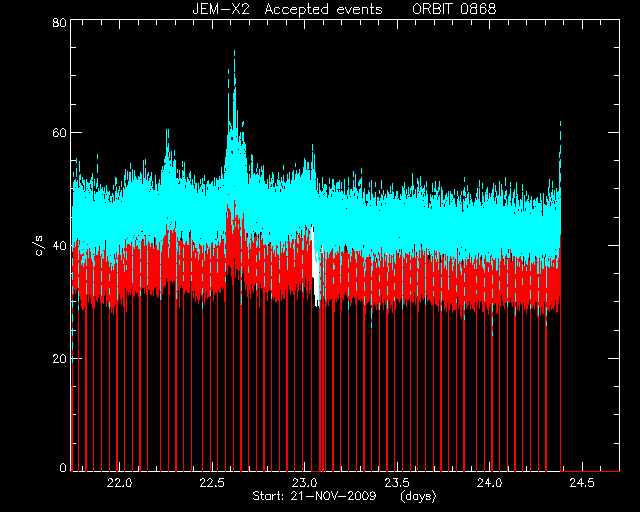Click the plot title JEM-X2 Accepted events

click(287, 9)
